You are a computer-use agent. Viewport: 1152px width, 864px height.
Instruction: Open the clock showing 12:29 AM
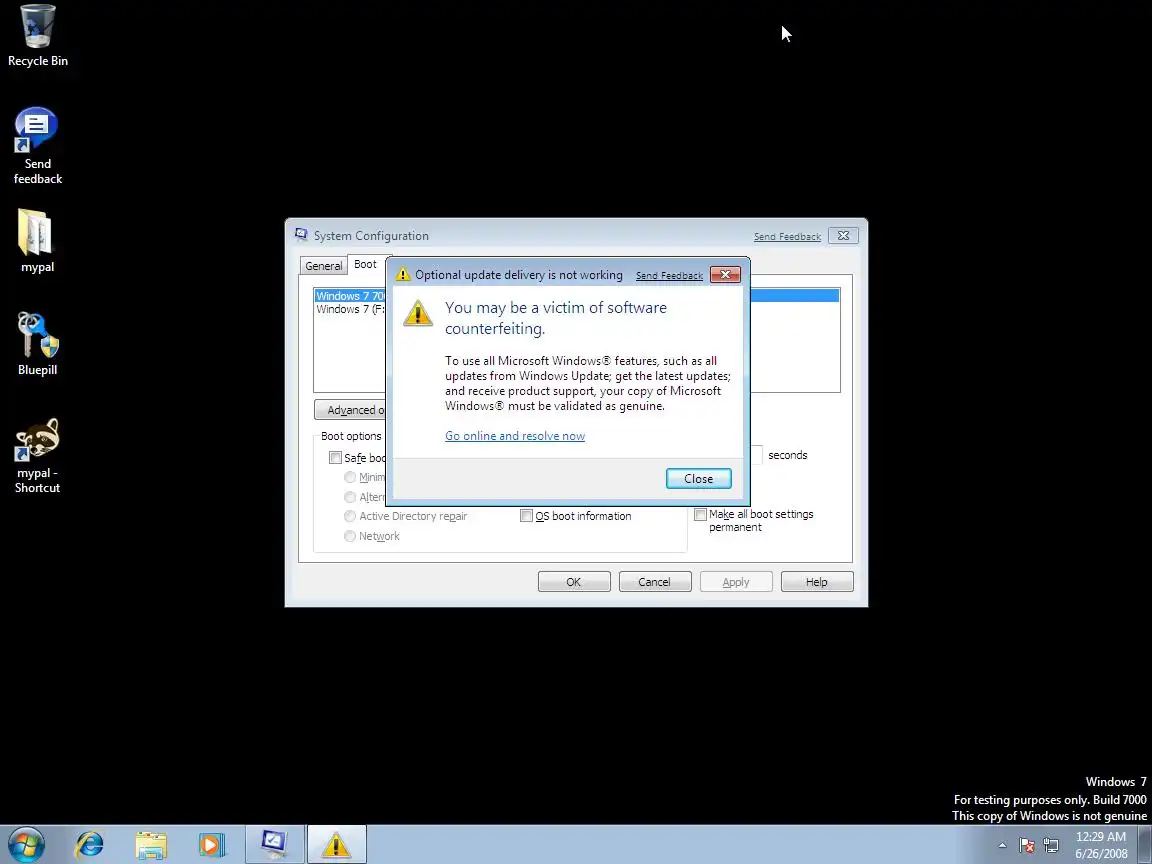pos(1101,845)
